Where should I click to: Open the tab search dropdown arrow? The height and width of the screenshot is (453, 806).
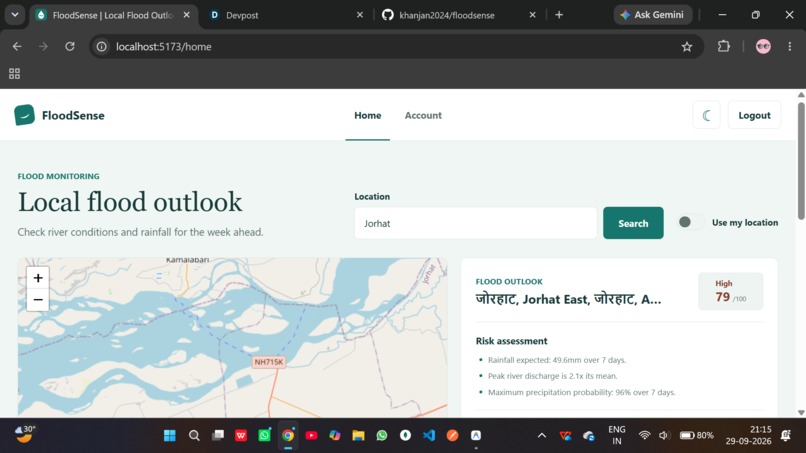[x=15, y=15]
